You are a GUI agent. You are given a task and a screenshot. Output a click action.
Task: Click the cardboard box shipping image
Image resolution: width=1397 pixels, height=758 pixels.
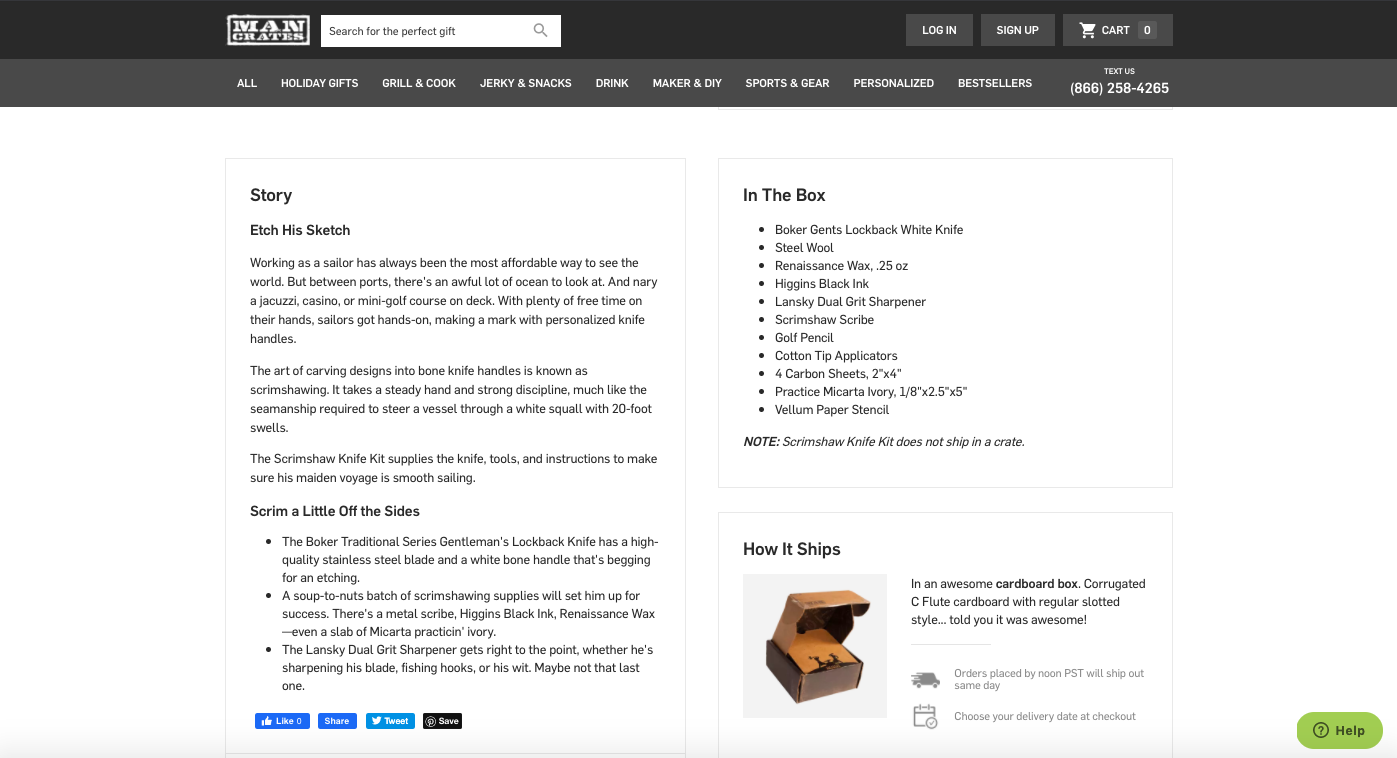click(x=814, y=645)
